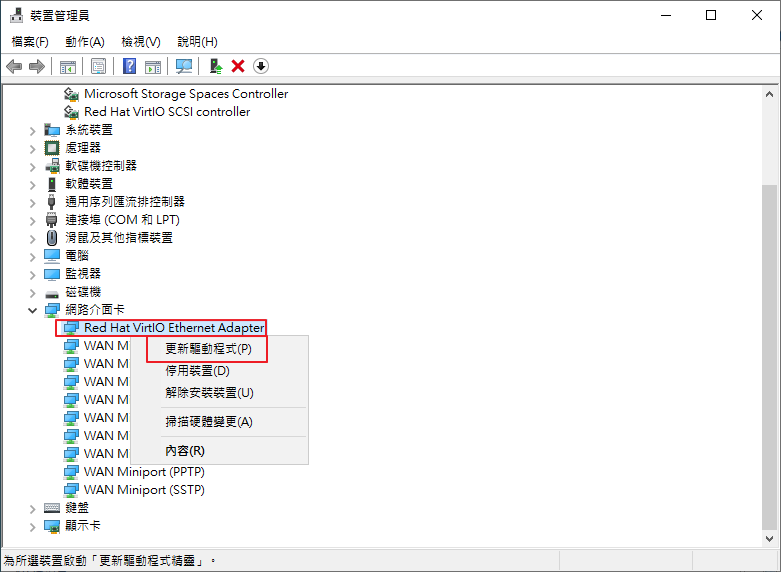Viewport: 781px width, 572px height.
Task: Select 停用裝置(D) in context menu
Action: click(x=197, y=371)
